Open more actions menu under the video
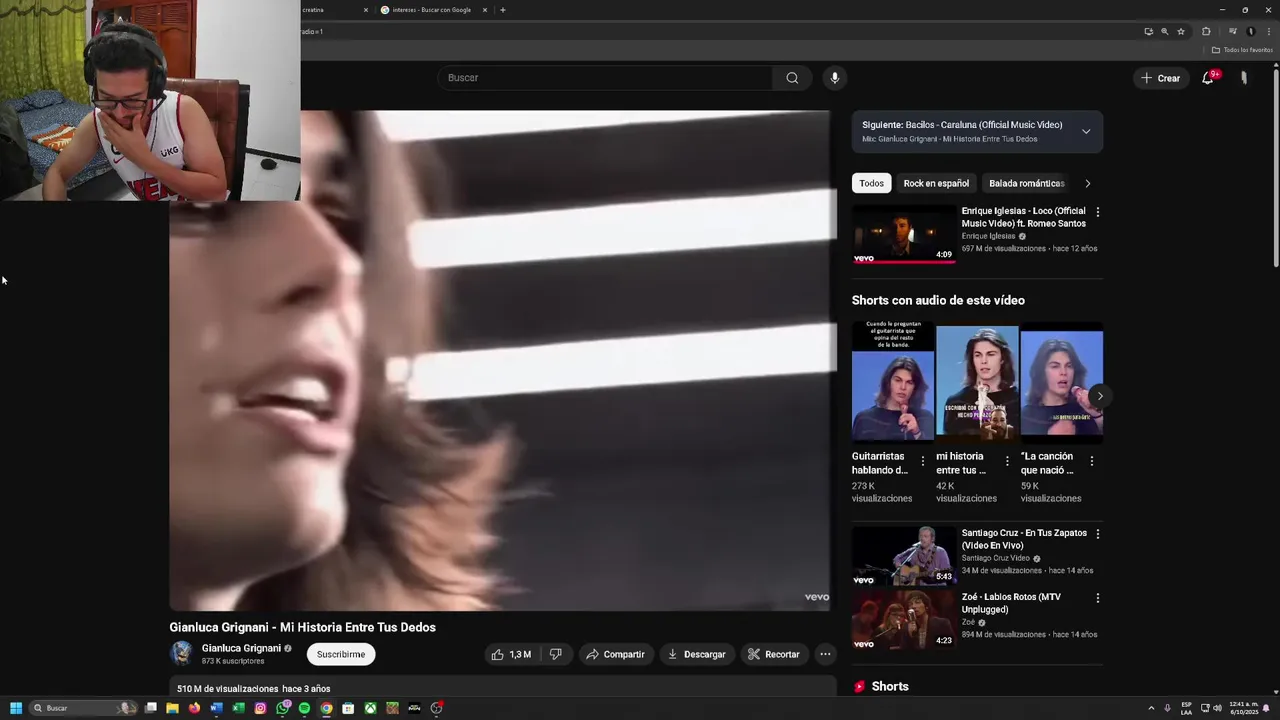Screen dimensions: 1280x720 tap(825, 654)
